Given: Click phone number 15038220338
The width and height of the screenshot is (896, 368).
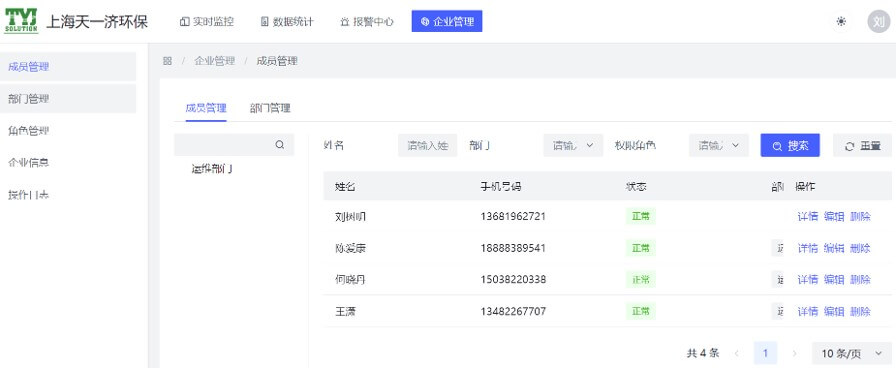Looking at the screenshot, I should (513, 279).
